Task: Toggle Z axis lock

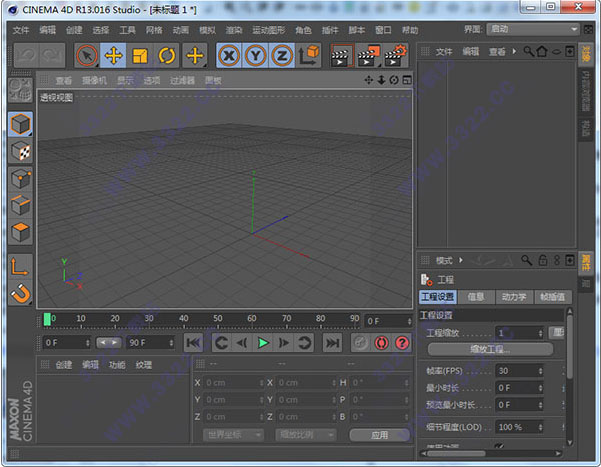Action: [x=282, y=56]
